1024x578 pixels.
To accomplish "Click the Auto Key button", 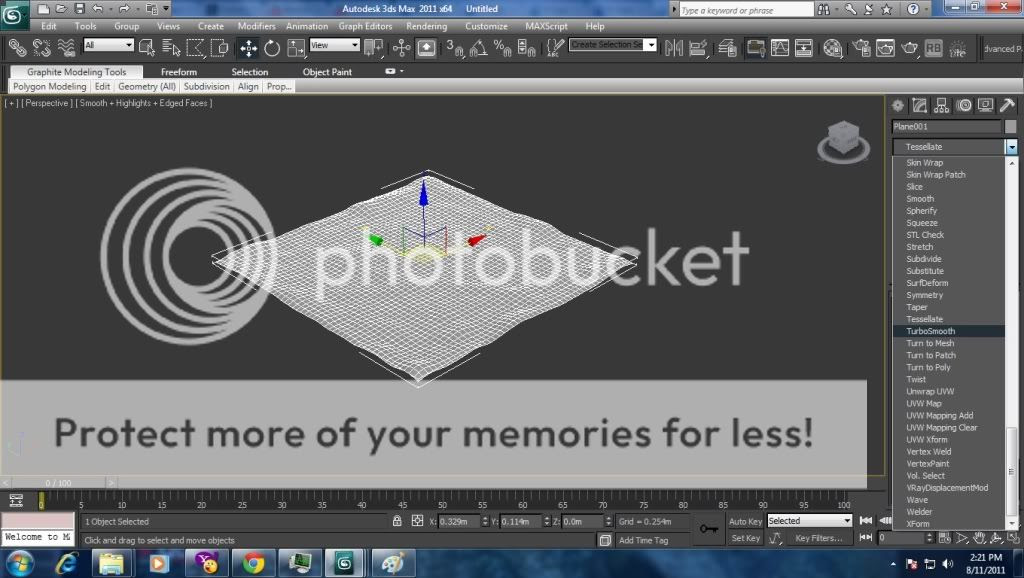I will tap(745, 521).
